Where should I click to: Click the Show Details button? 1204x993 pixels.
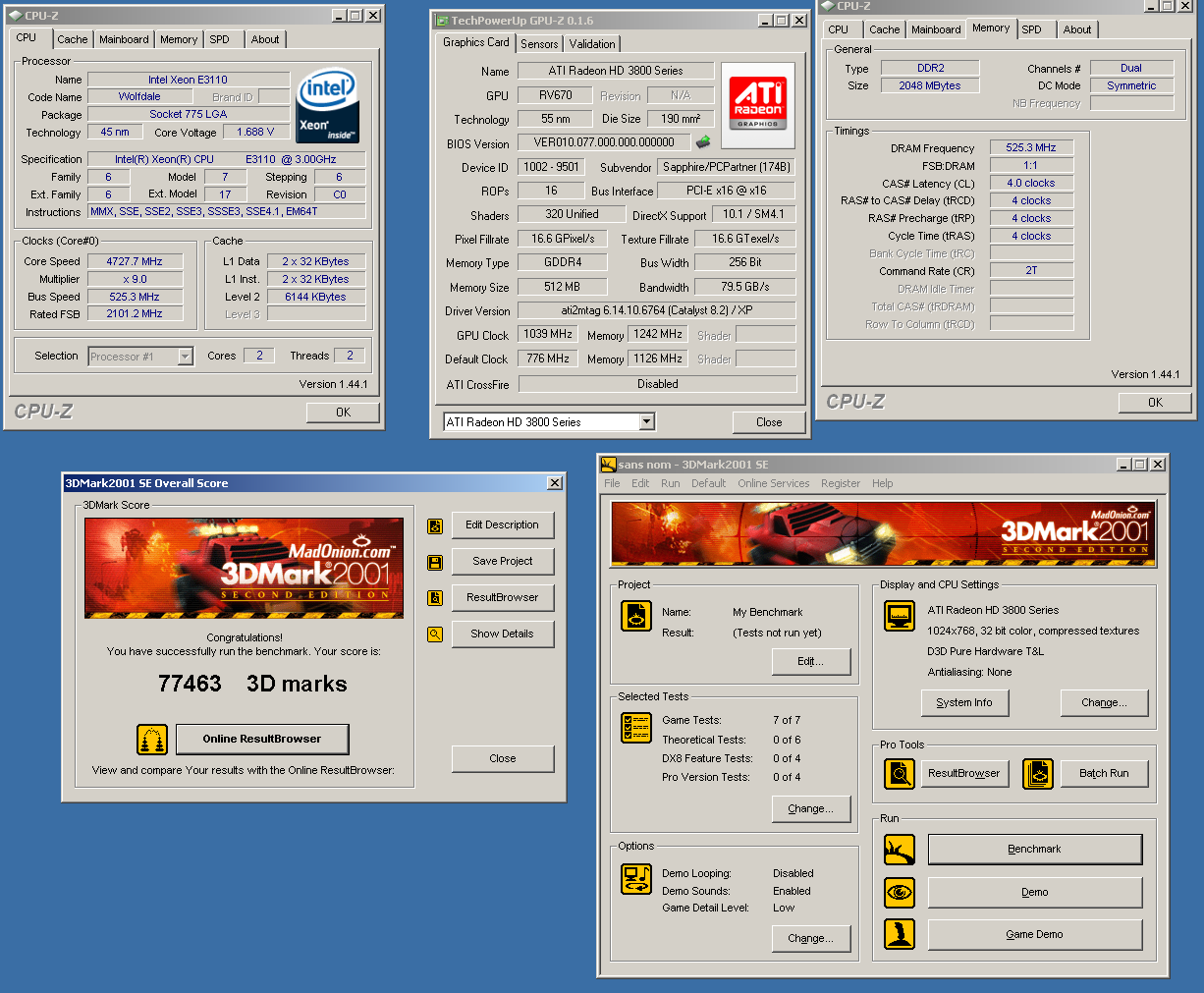coord(502,634)
